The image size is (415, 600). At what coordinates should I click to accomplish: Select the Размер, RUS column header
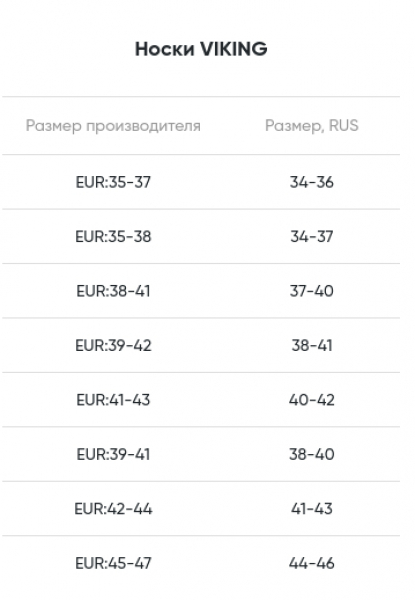(x=312, y=126)
